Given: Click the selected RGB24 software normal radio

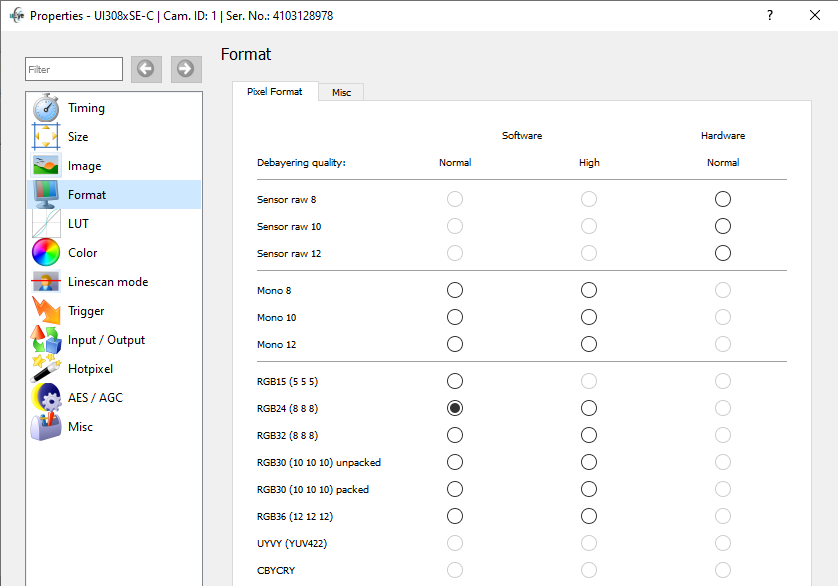Looking at the screenshot, I should pyautogui.click(x=455, y=408).
